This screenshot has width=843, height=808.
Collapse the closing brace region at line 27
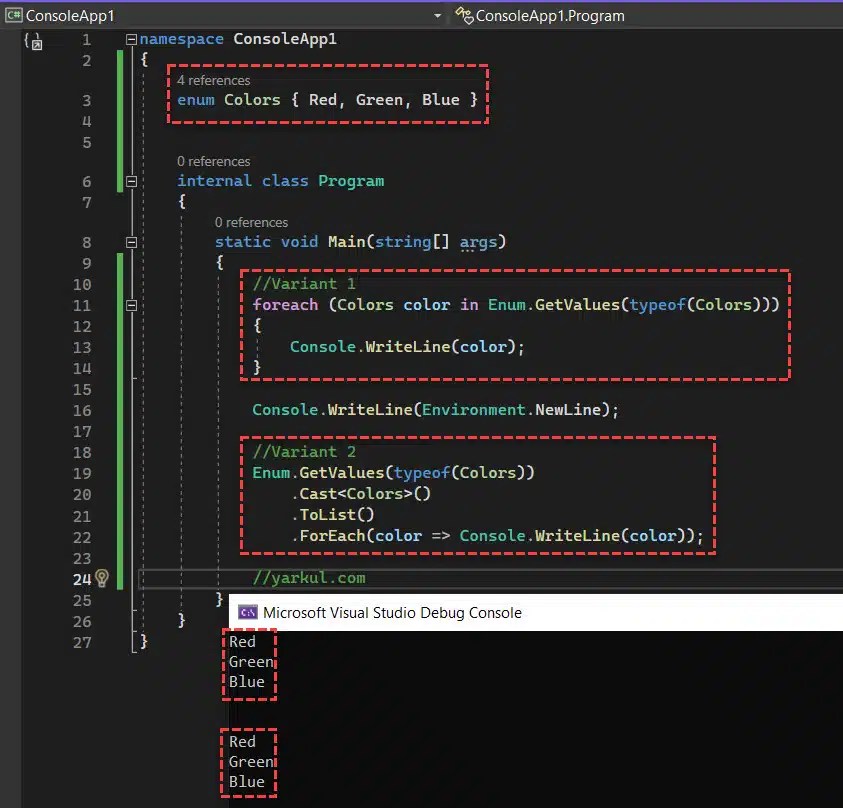131,642
